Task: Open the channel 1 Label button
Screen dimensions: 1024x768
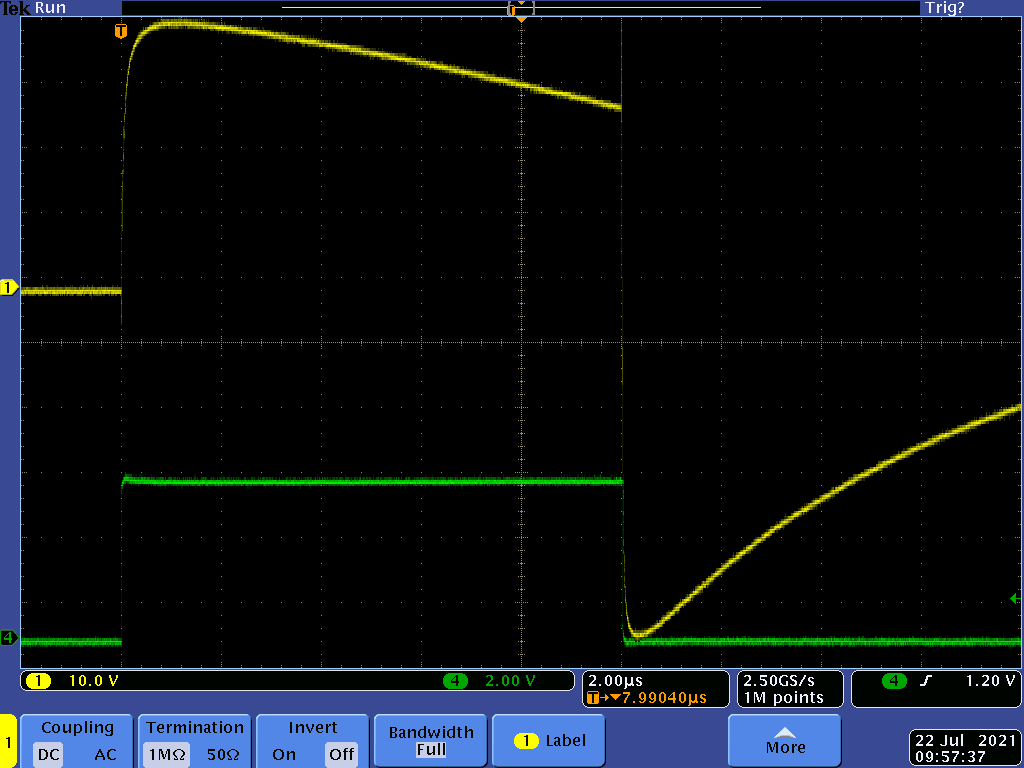Action: [549, 741]
